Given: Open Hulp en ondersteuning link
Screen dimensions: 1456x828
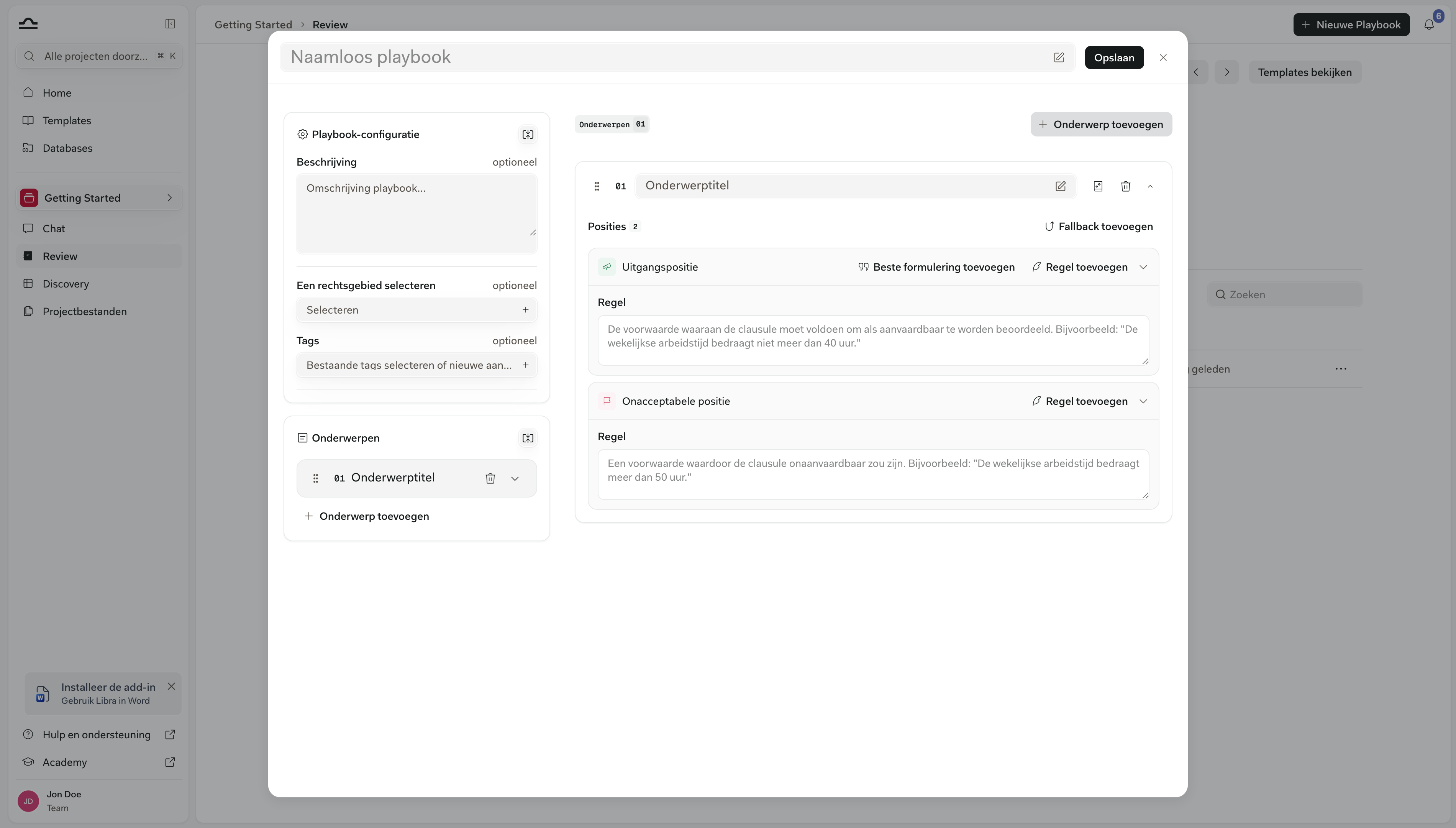Looking at the screenshot, I should pos(100,734).
